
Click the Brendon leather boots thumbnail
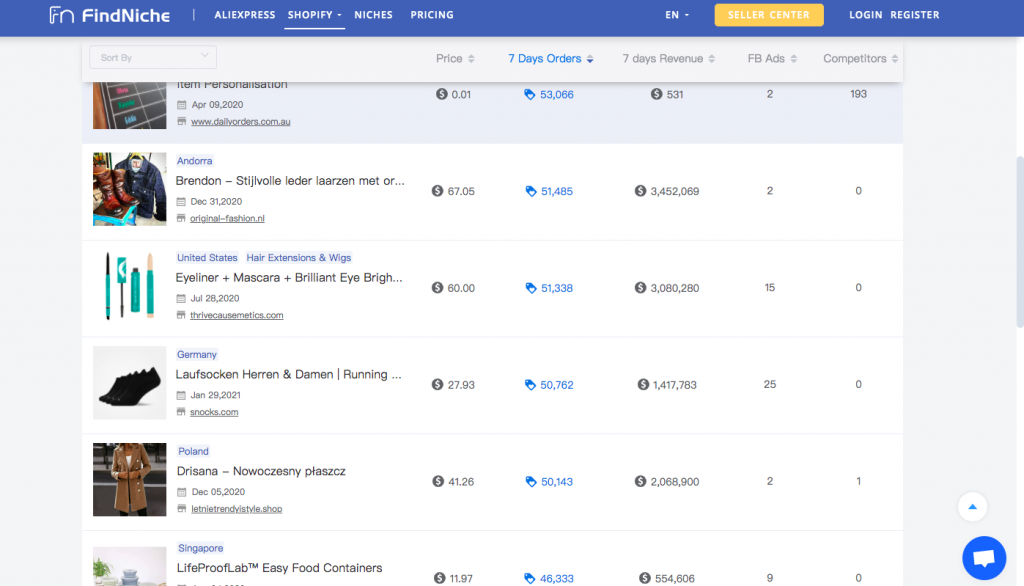tap(129, 189)
